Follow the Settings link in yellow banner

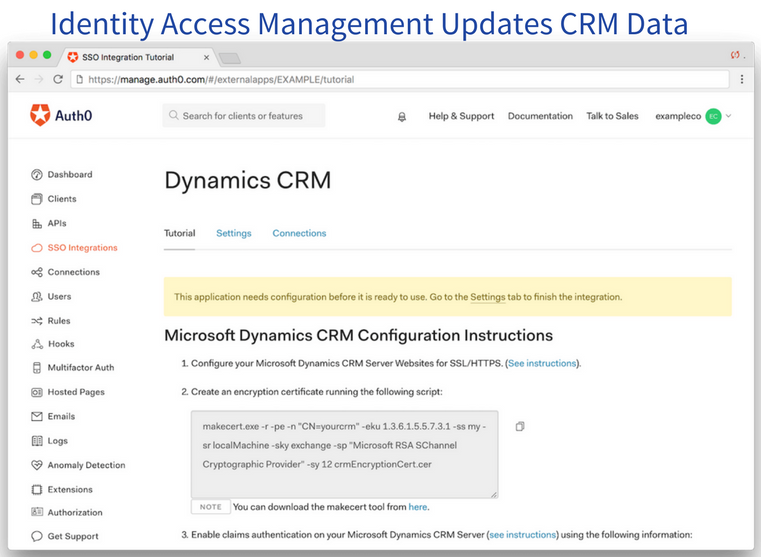488,297
